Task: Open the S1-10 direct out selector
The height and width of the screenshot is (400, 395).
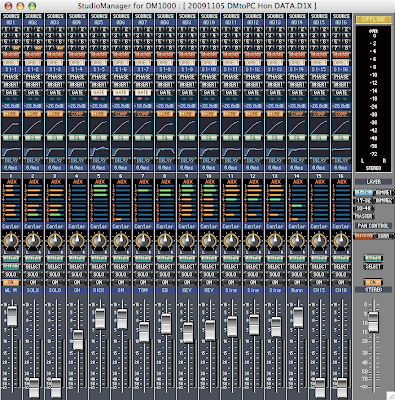Action: (x=209, y=69)
